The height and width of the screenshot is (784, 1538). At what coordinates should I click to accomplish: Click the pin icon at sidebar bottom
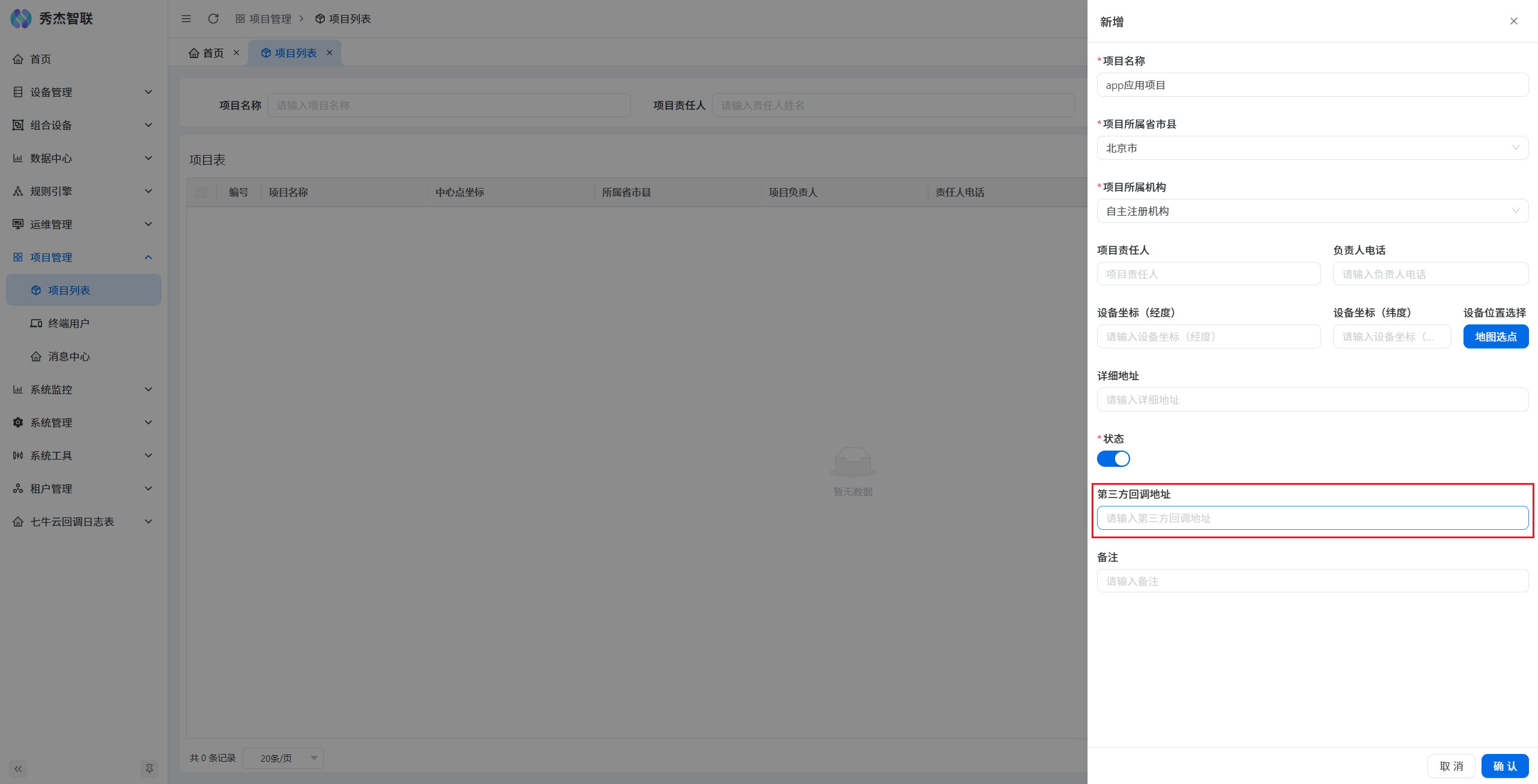pyautogui.click(x=149, y=768)
